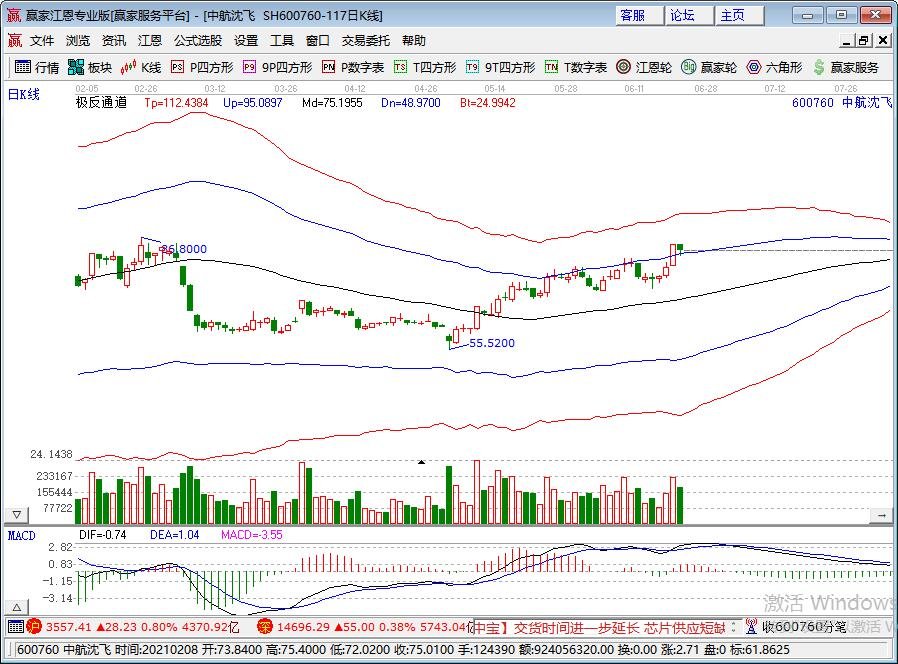Open the 江恩轮 Gann wheel tool
This screenshot has height=664, width=898.
point(644,68)
